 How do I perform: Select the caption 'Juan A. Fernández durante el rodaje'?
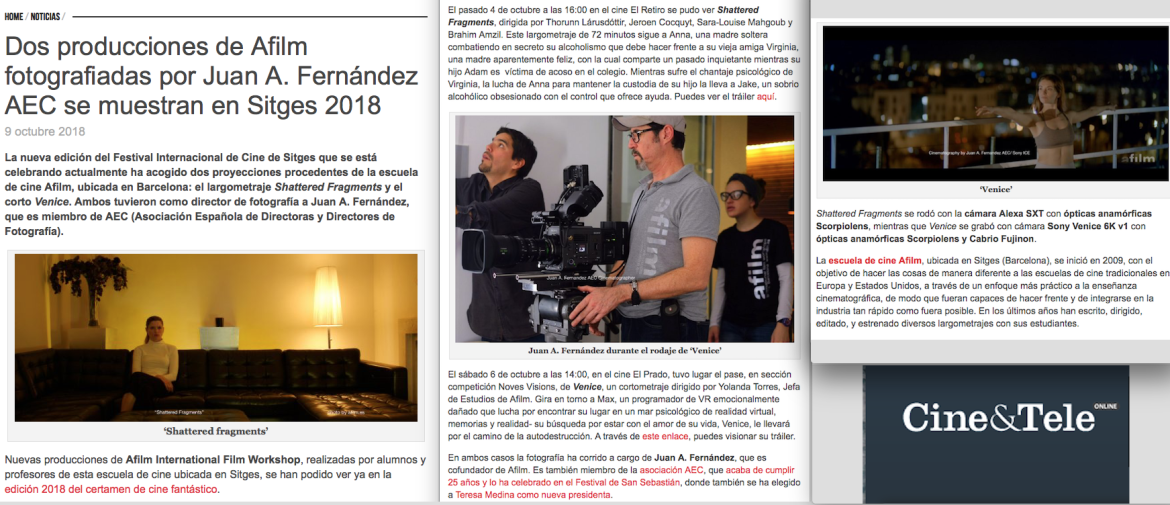624,351
